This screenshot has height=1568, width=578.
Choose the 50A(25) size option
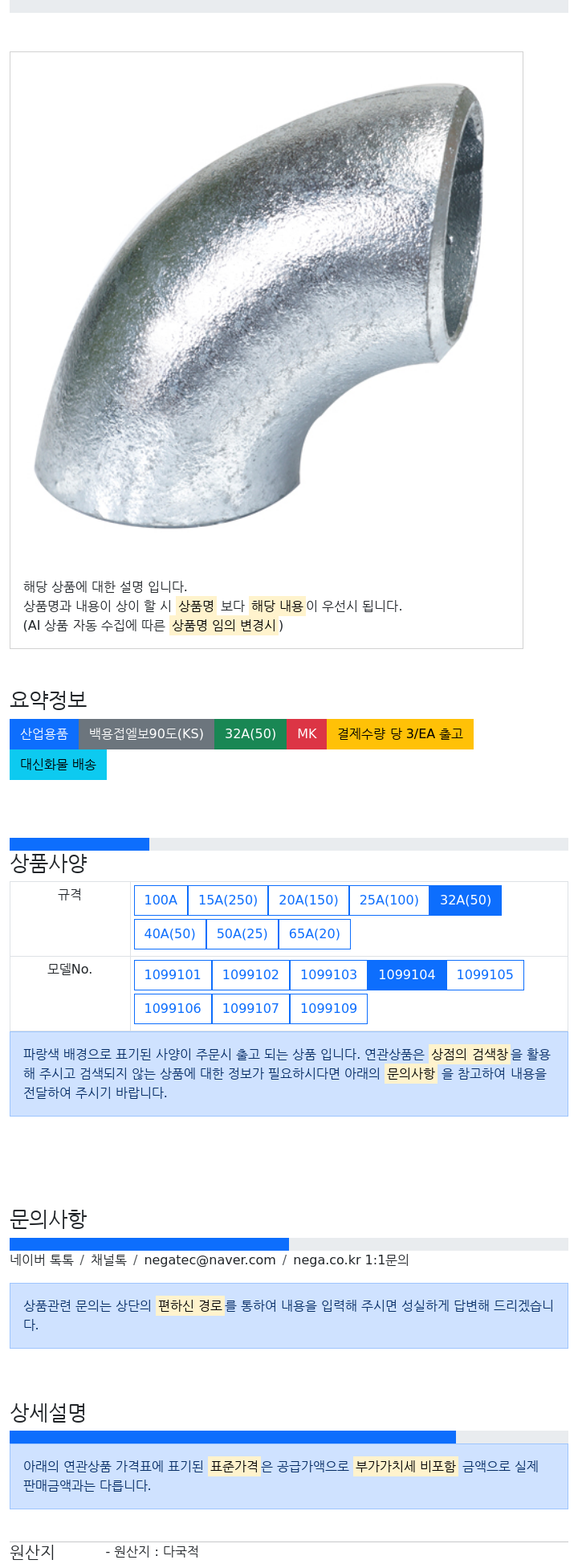242,934
